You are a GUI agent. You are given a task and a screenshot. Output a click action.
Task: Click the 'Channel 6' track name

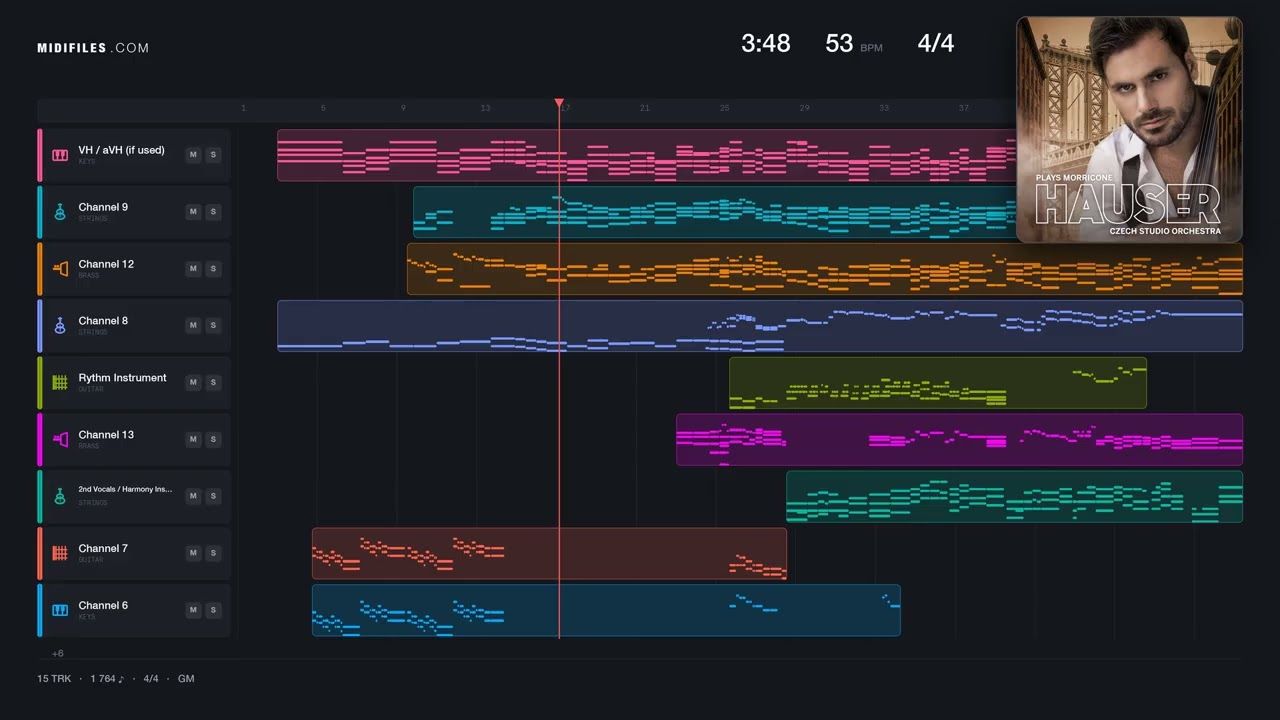click(x=103, y=606)
